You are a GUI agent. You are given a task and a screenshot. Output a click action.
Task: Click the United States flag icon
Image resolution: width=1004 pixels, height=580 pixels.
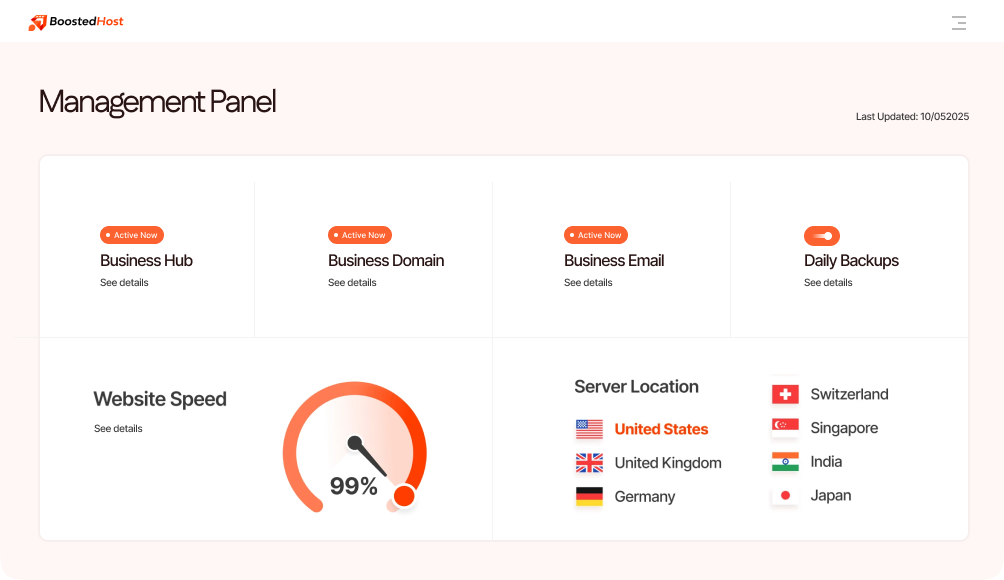pyautogui.click(x=589, y=429)
